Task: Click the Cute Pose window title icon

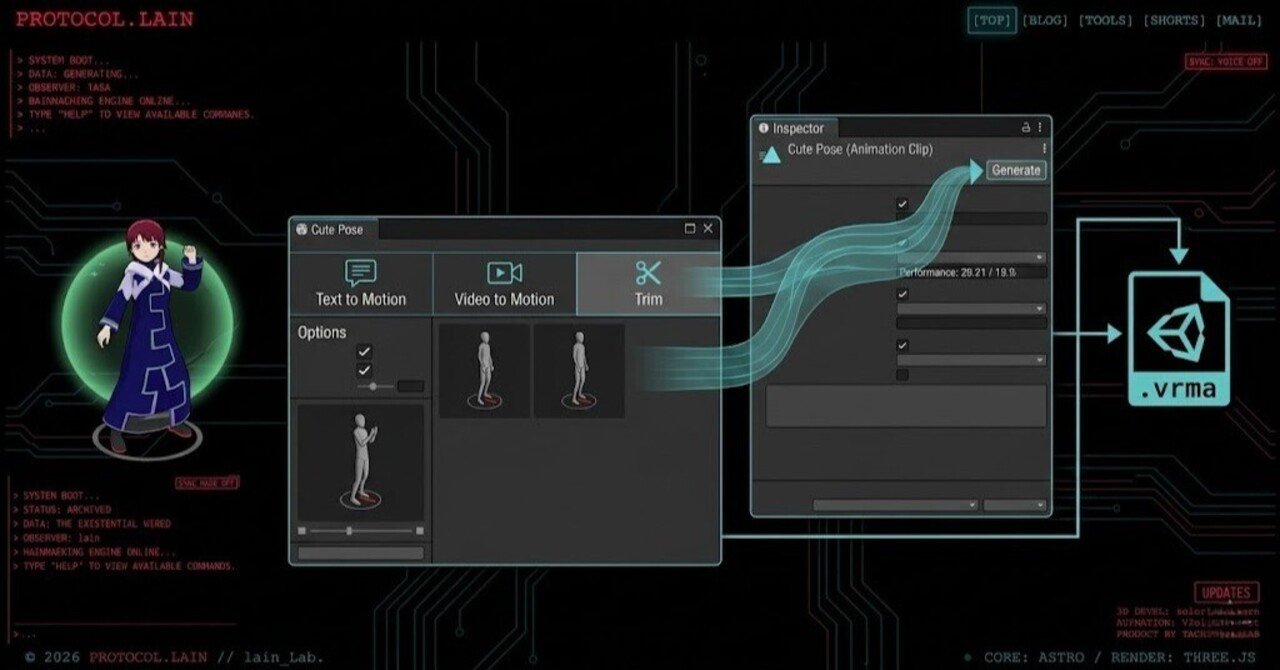Action: point(302,229)
